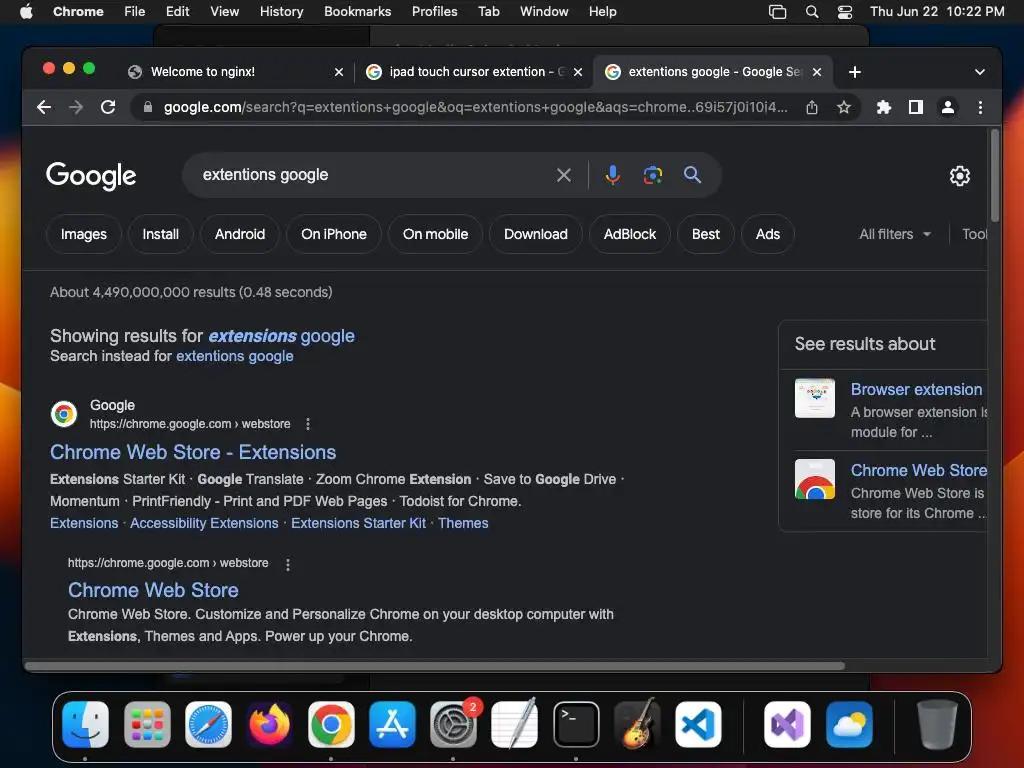Screen dimensions: 1024x768
Task: Launch Firefox from the dock
Action: (270, 724)
